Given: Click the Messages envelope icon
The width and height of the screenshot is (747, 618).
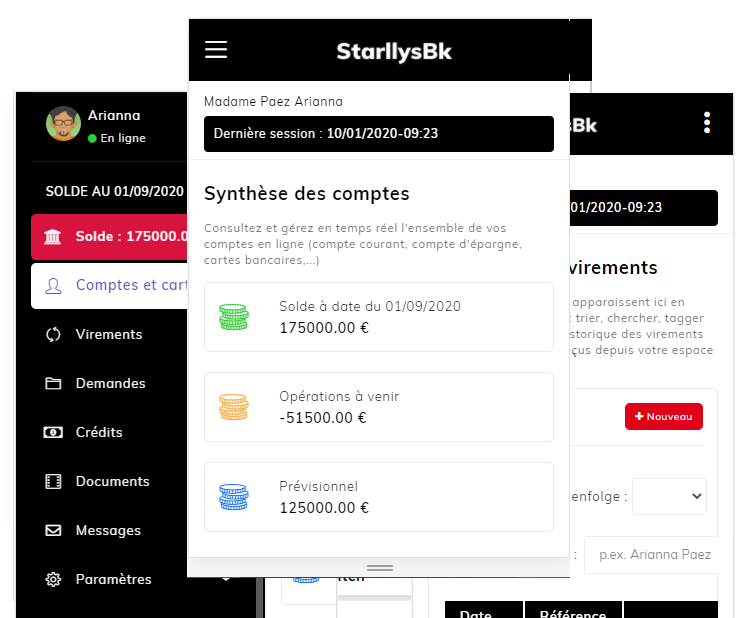Looking at the screenshot, I should click(x=54, y=531).
